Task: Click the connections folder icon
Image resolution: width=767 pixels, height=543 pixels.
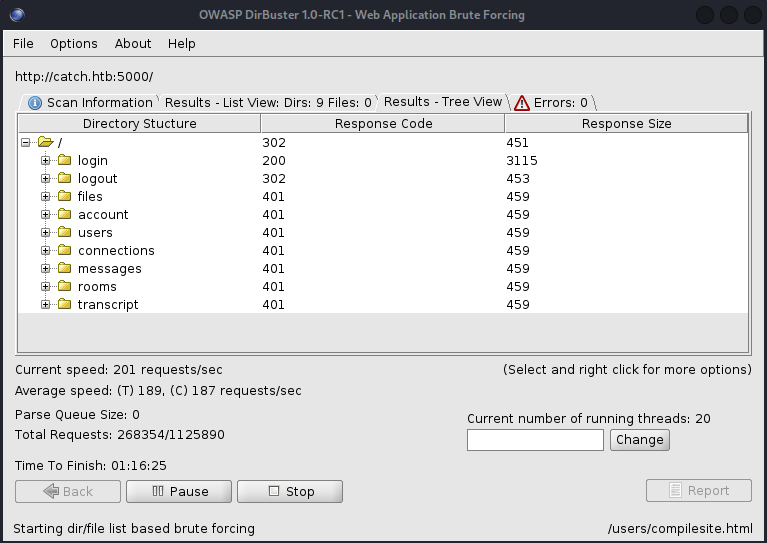Action: pyautogui.click(x=65, y=250)
